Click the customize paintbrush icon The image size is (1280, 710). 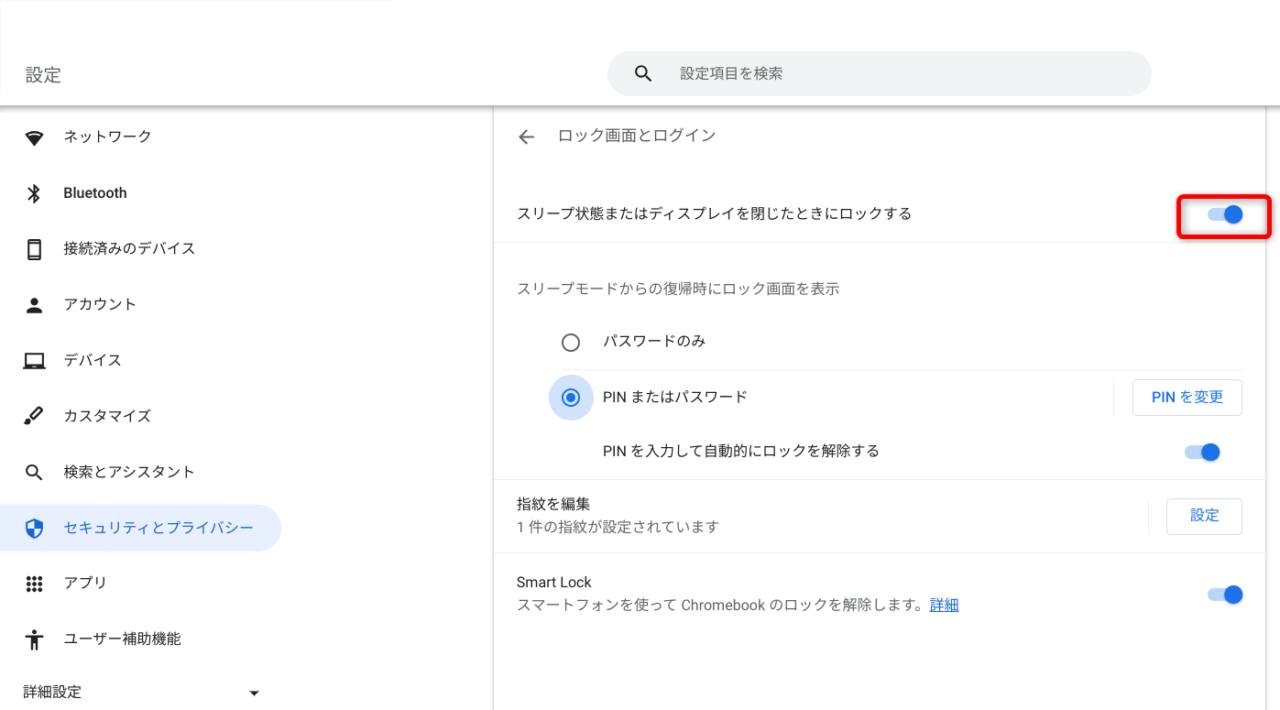tap(35, 416)
